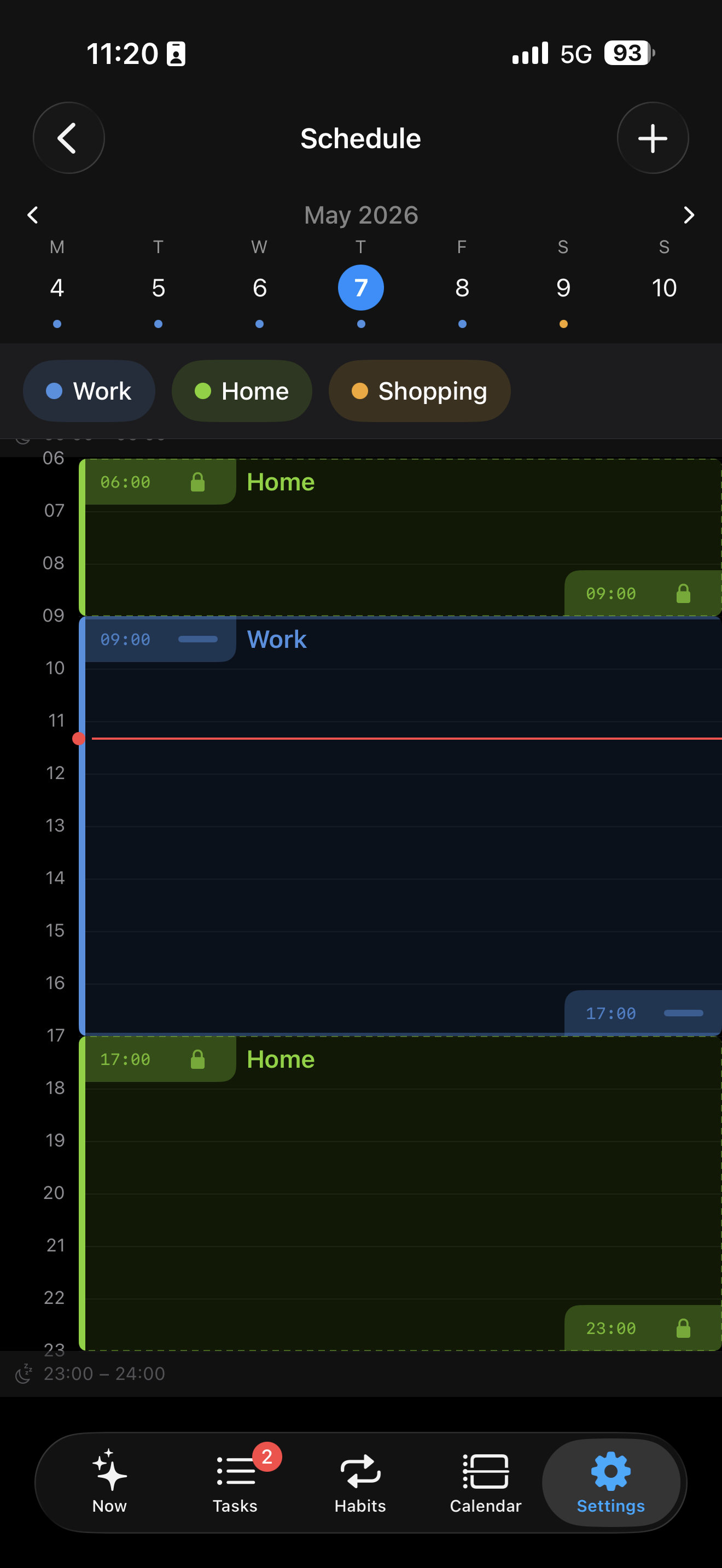The height and width of the screenshot is (1568, 722).
Task: Select Friday 8 in week strip
Action: 462,288
